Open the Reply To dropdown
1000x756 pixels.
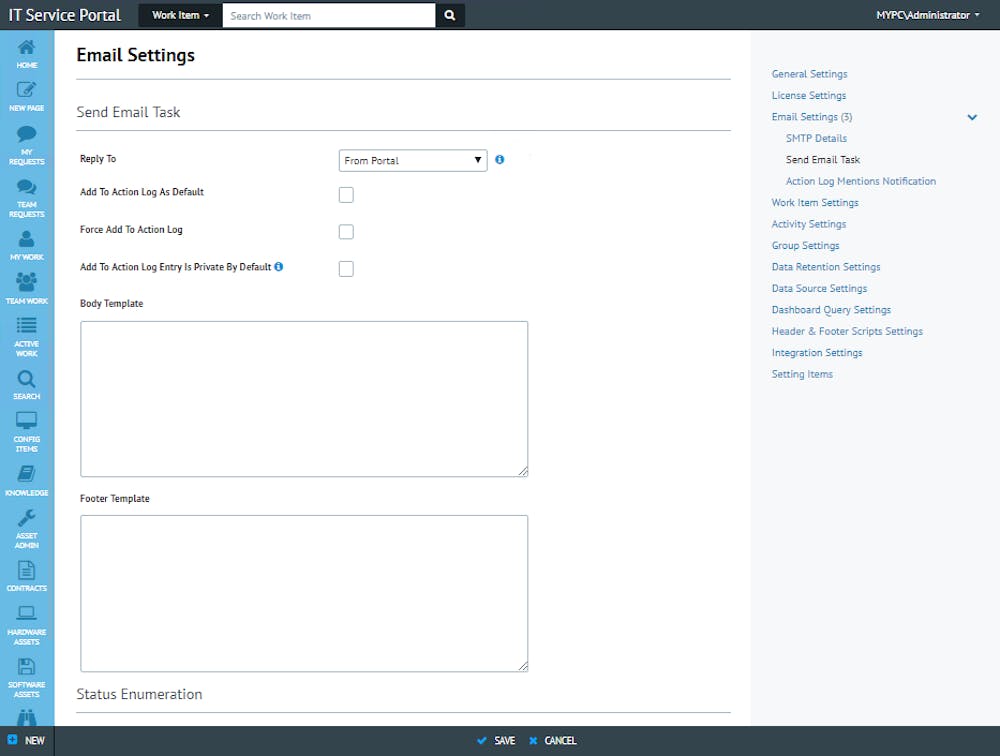point(412,160)
